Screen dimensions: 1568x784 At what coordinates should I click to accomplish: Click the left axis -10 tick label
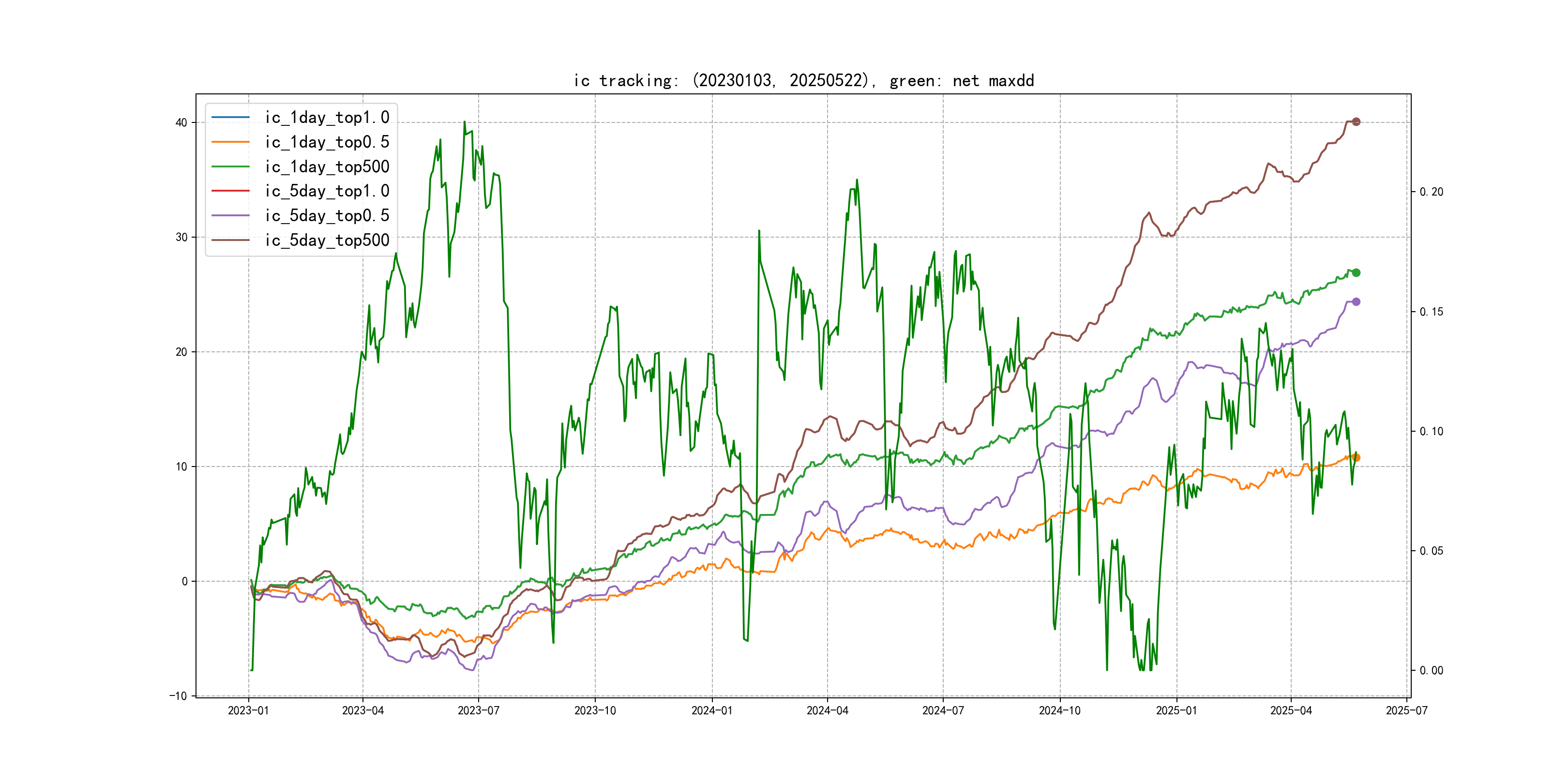point(179,696)
